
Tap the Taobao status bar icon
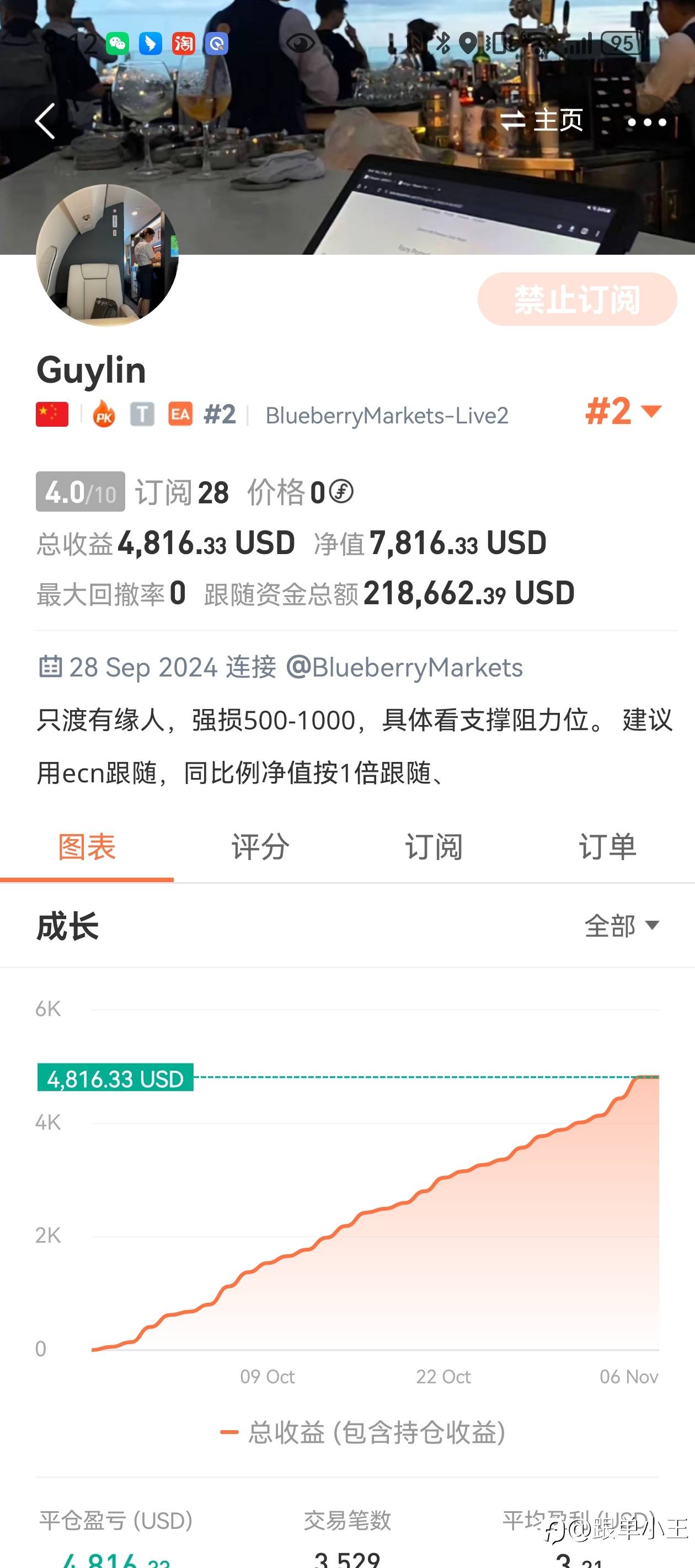pos(183,44)
